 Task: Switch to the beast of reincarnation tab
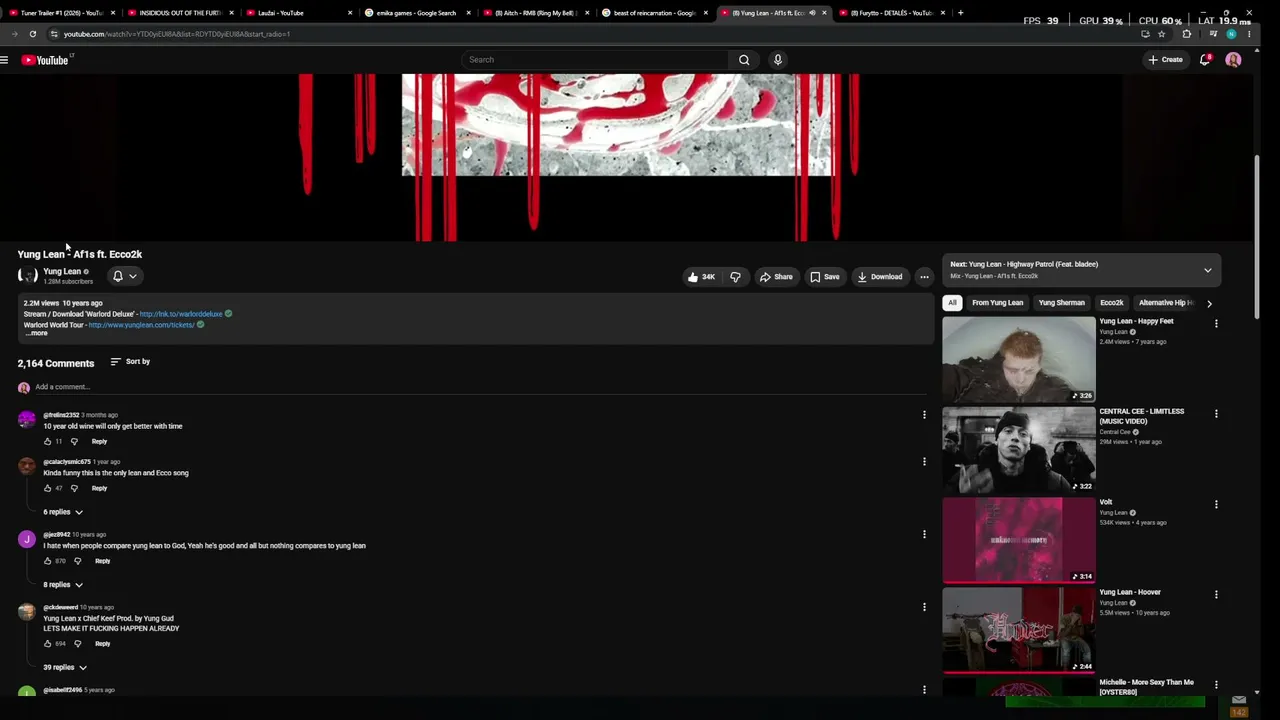click(654, 13)
